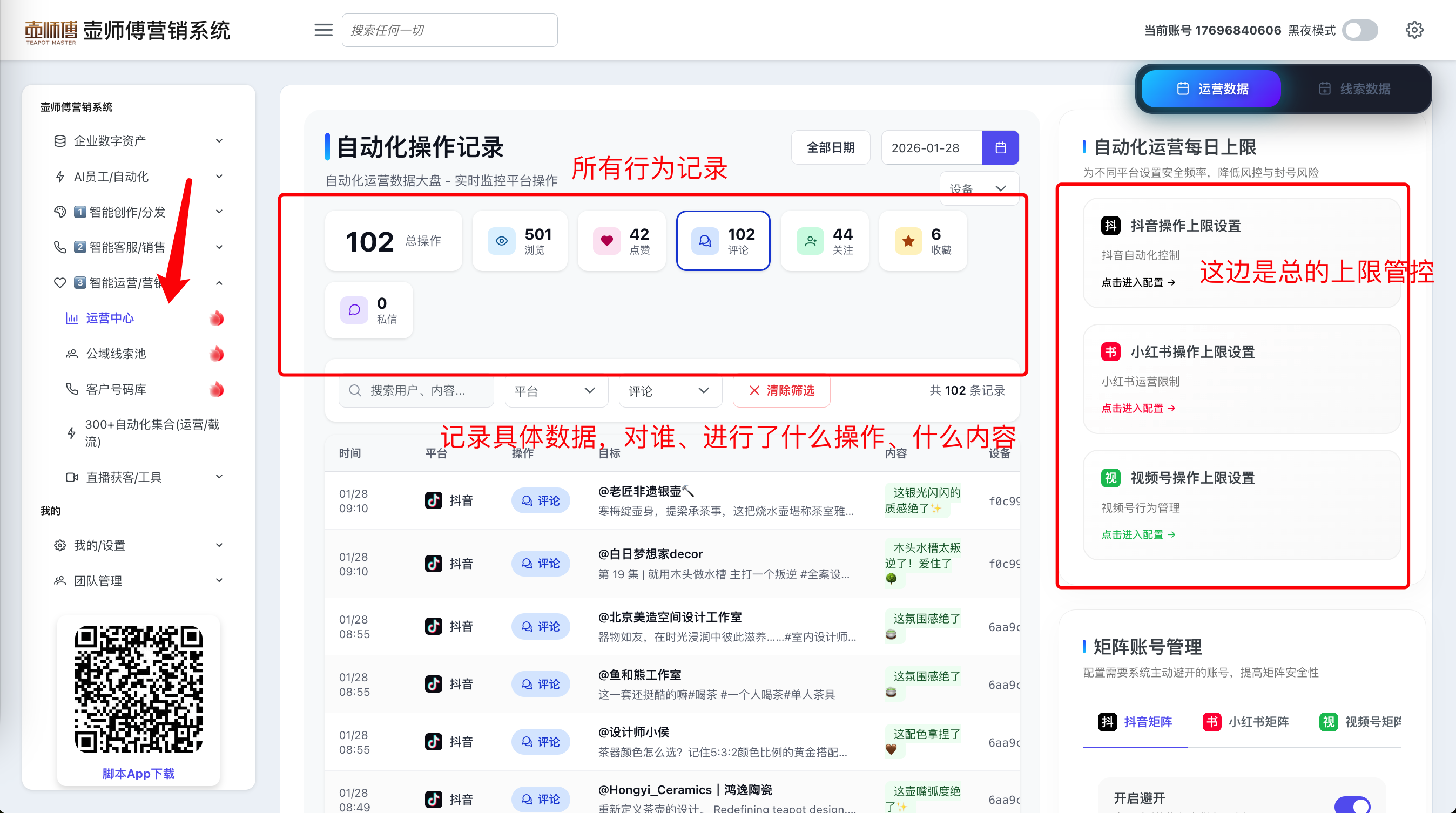Click the 关注 follow person icon card
Screen dimensions: 1456x813
825,241
